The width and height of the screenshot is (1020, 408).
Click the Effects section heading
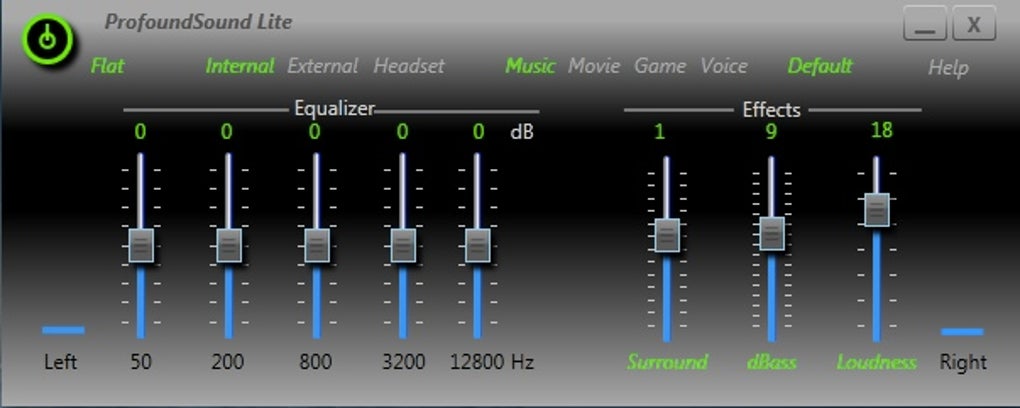(772, 110)
